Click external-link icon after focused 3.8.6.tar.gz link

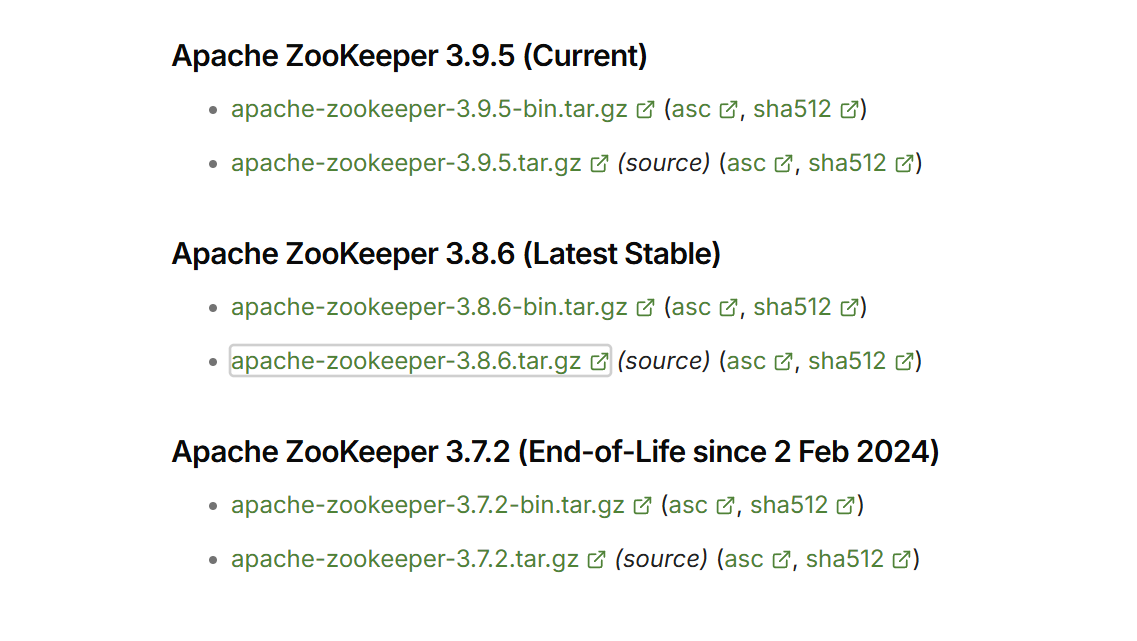(x=599, y=362)
